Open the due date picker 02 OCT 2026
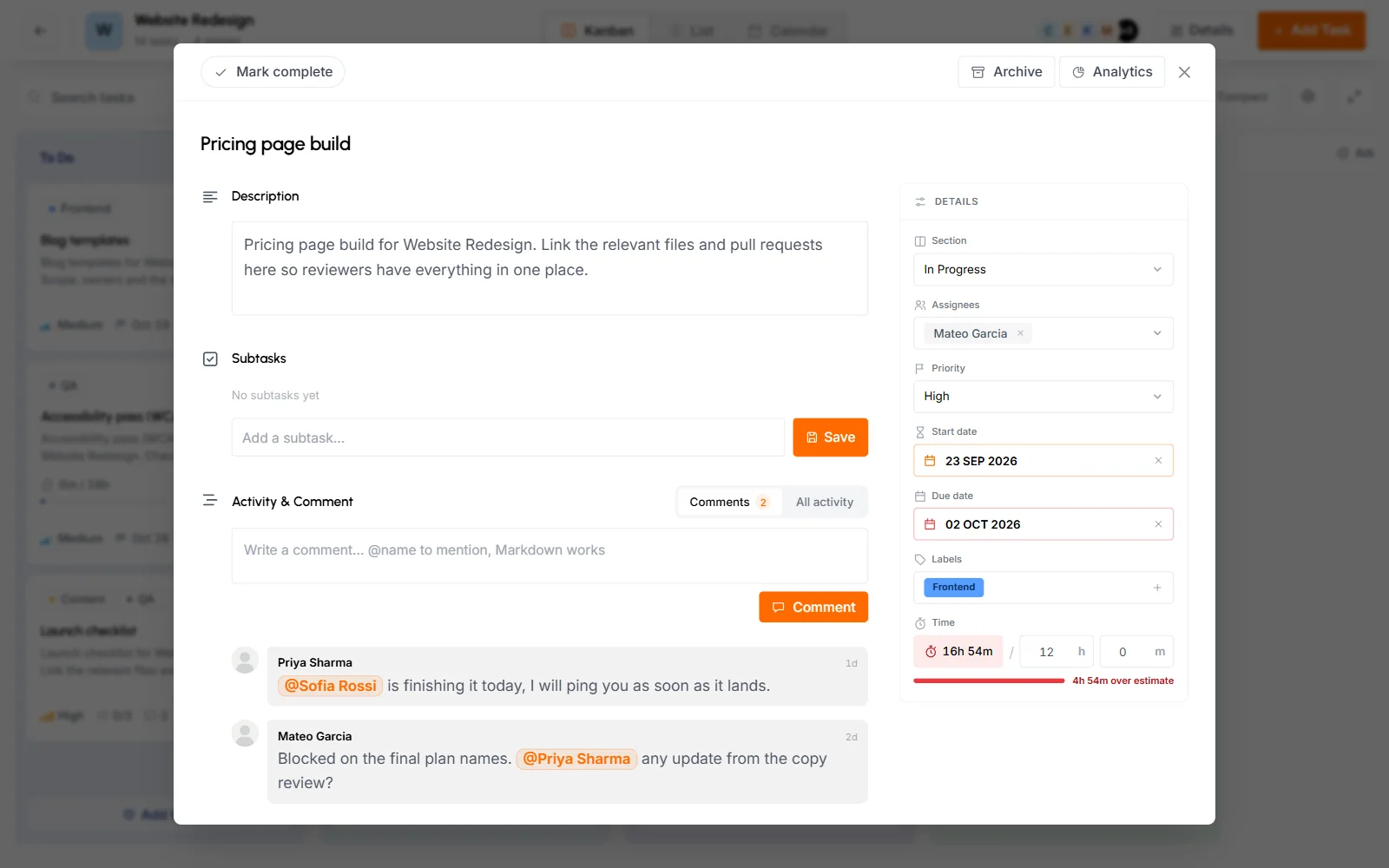The width and height of the screenshot is (1389, 868). [1043, 524]
